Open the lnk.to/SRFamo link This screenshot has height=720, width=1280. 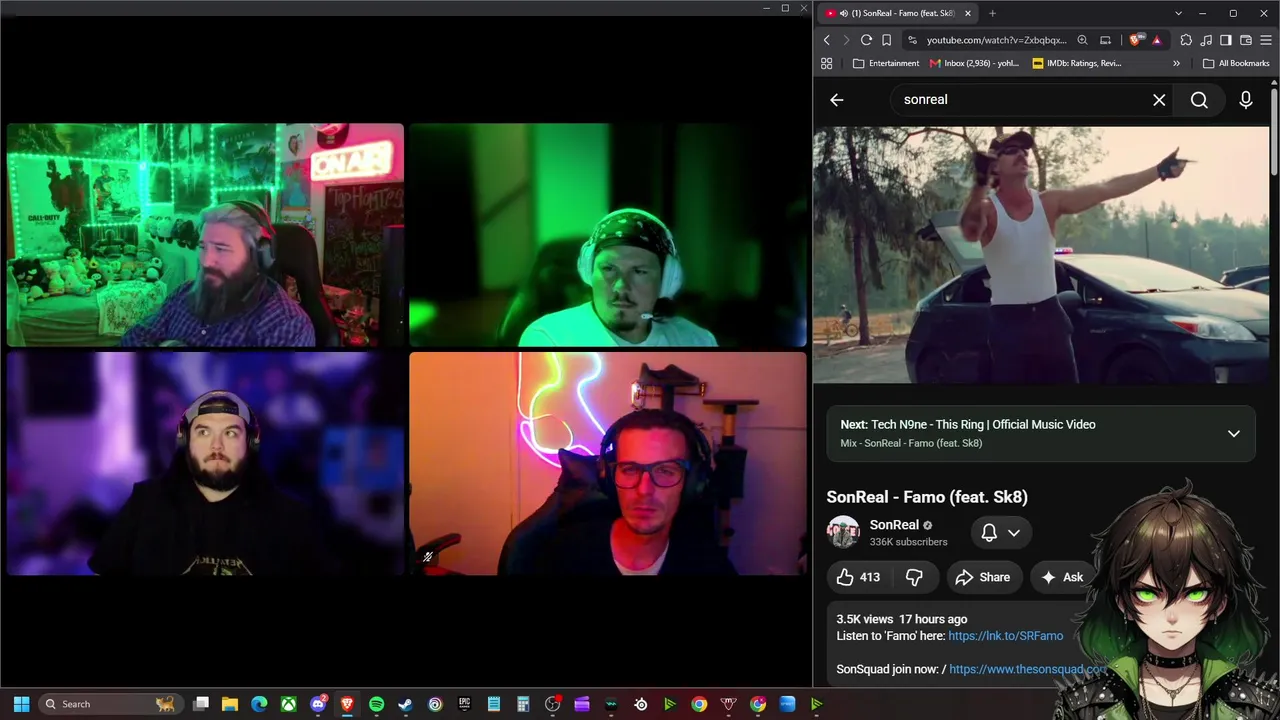(x=1006, y=636)
